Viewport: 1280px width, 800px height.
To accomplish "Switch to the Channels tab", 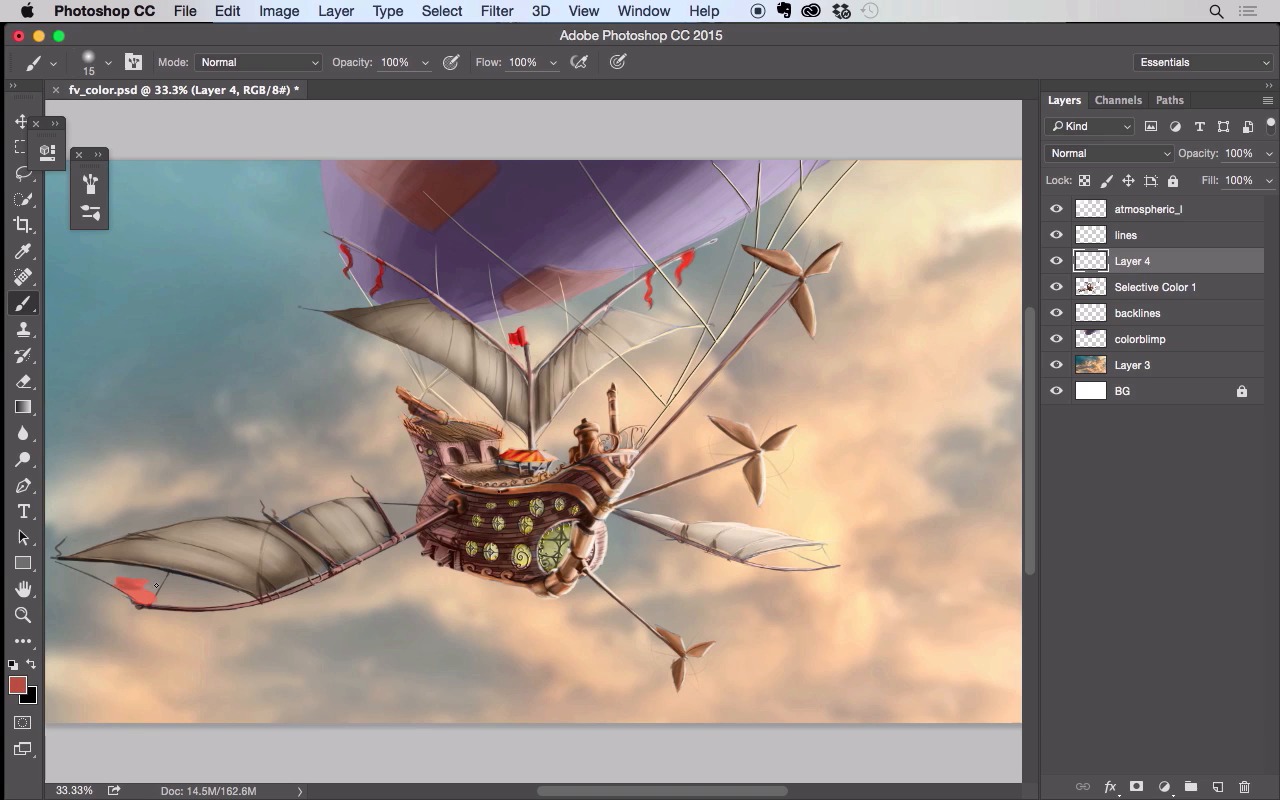I will coord(1117,100).
